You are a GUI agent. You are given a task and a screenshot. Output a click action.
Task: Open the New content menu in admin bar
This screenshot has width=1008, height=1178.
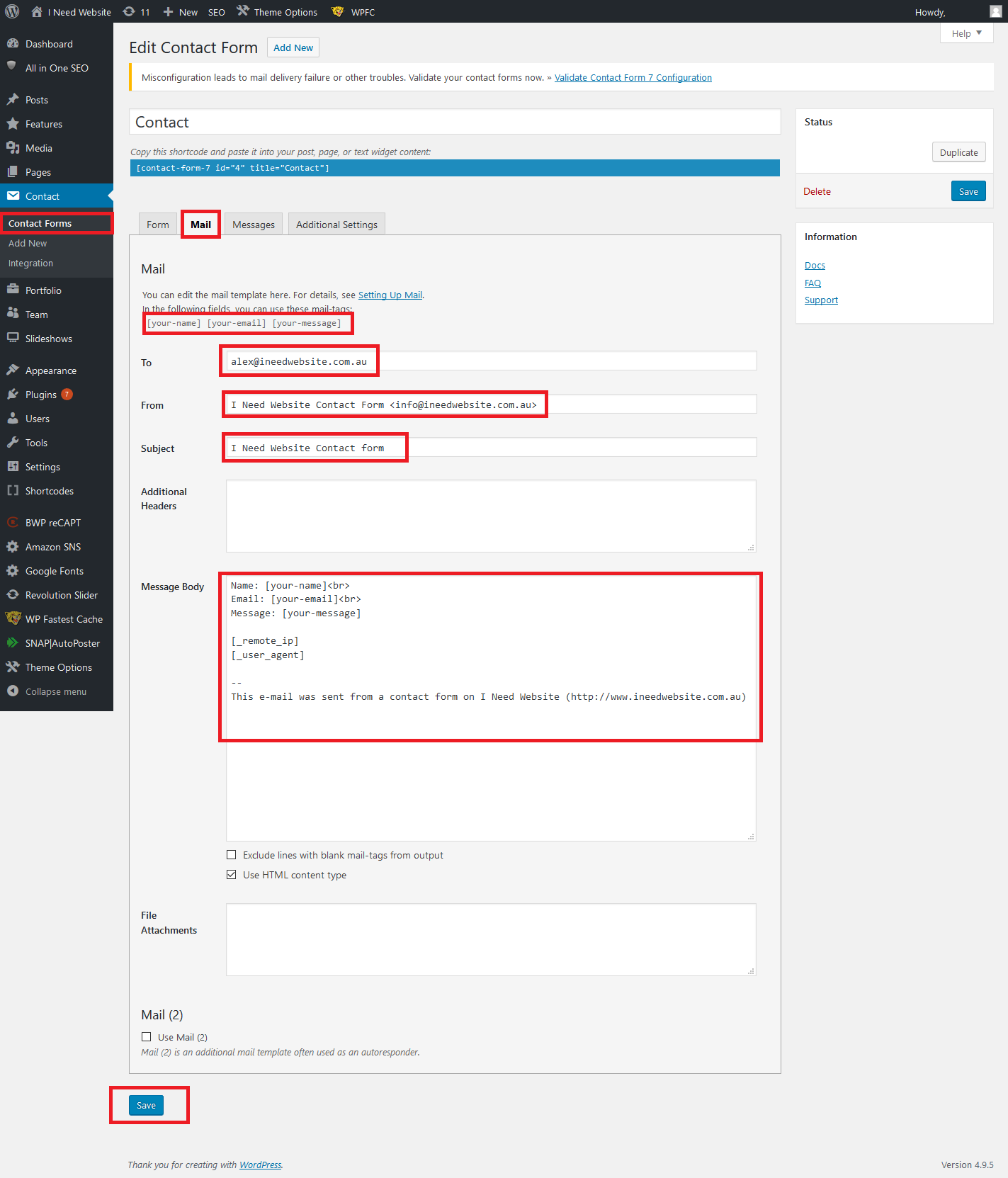(x=181, y=12)
